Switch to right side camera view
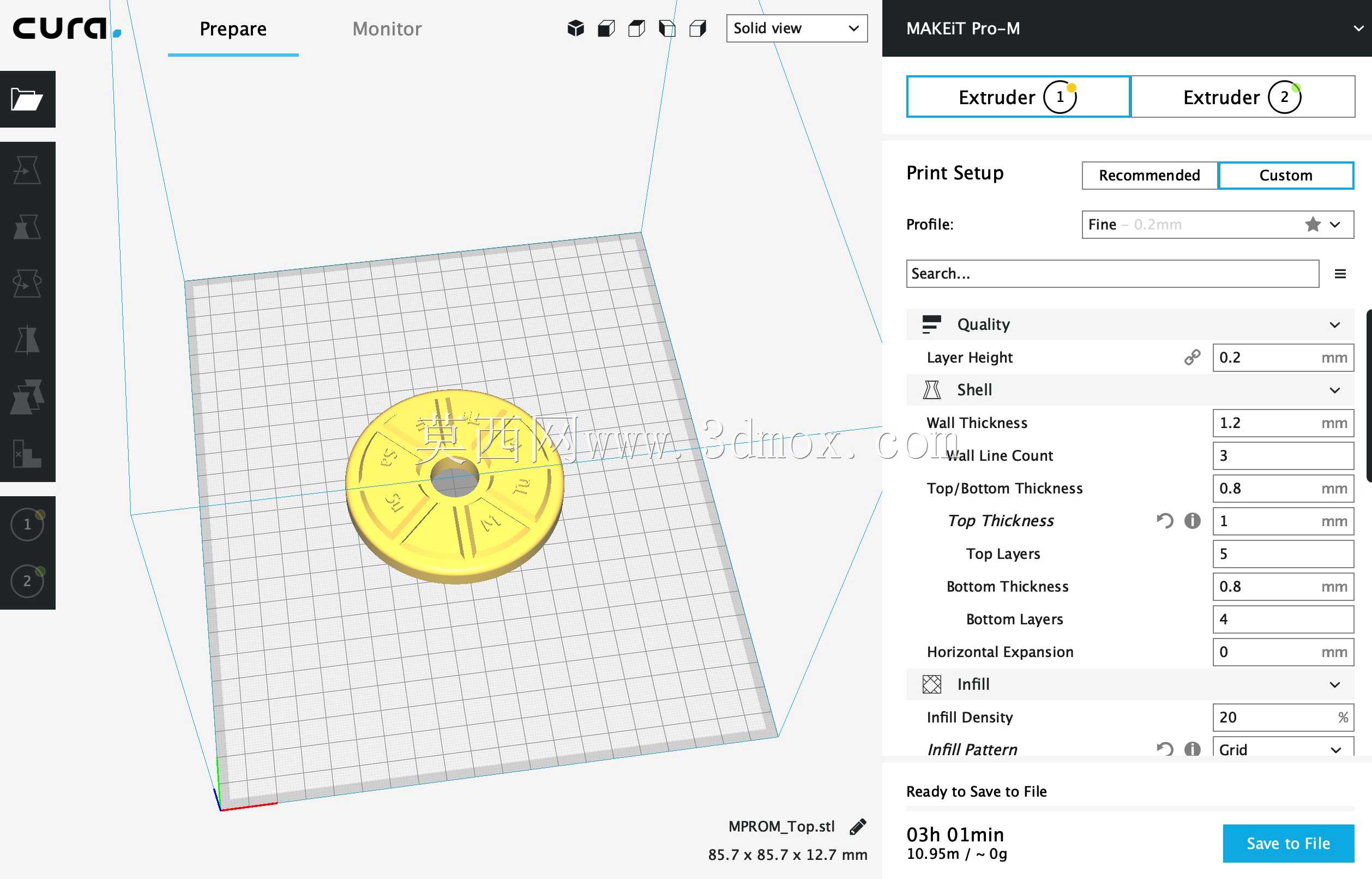The height and width of the screenshot is (879, 1372). point(697,28)
